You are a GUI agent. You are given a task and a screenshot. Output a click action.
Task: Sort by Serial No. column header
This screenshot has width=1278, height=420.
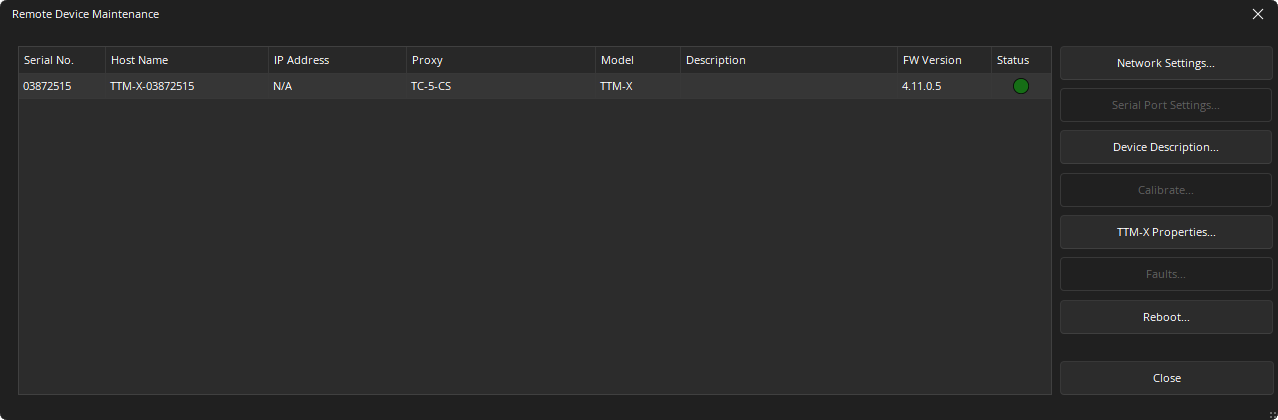62,60
